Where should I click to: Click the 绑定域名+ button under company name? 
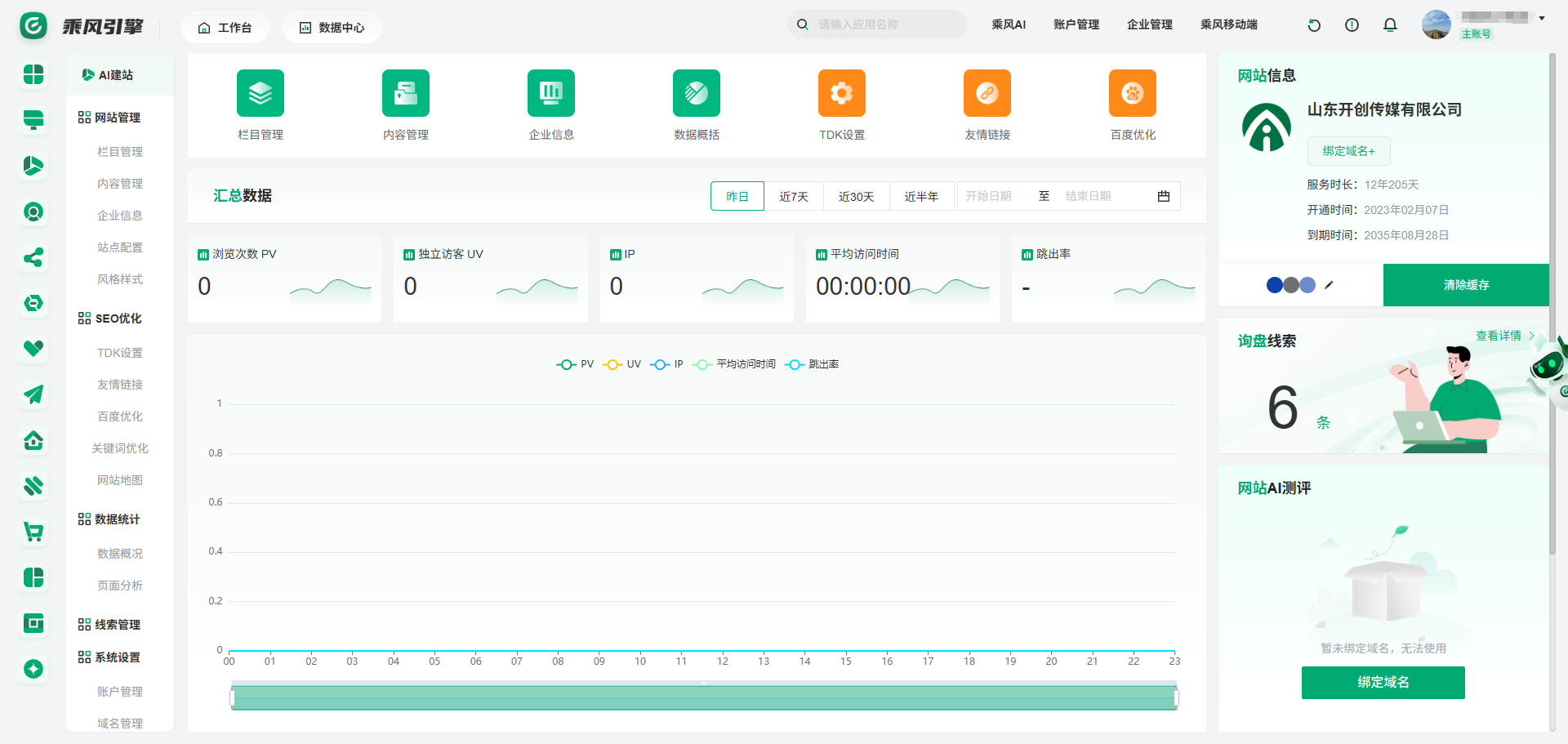(x=1348, y=151)
